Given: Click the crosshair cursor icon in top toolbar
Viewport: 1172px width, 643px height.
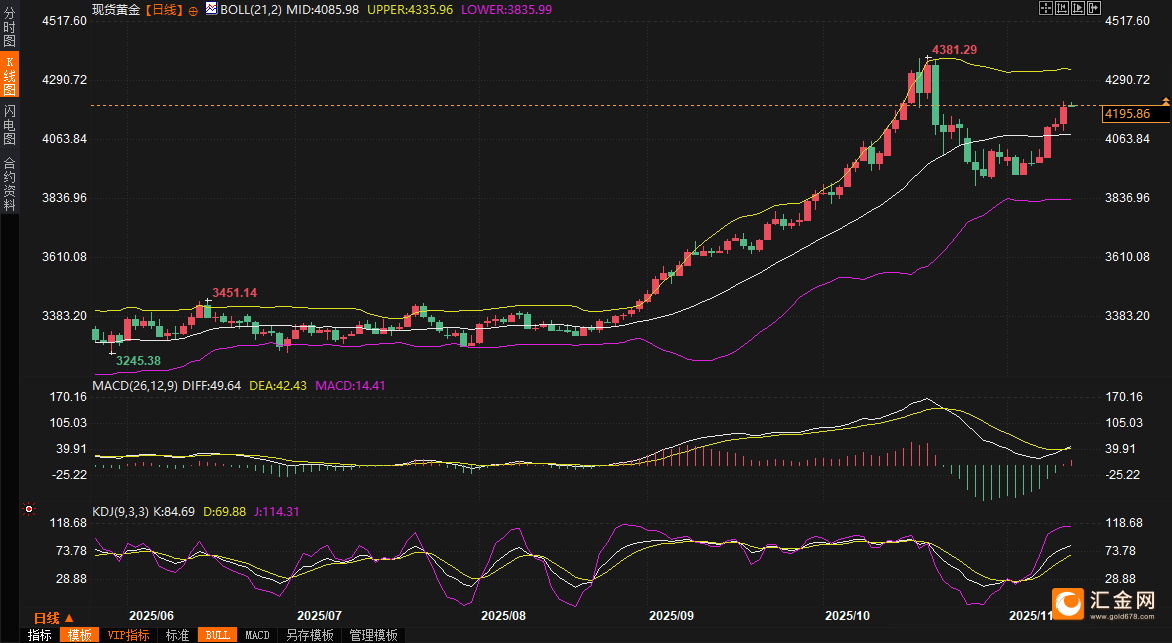Looking at the screenshot, I should 1046,8.
